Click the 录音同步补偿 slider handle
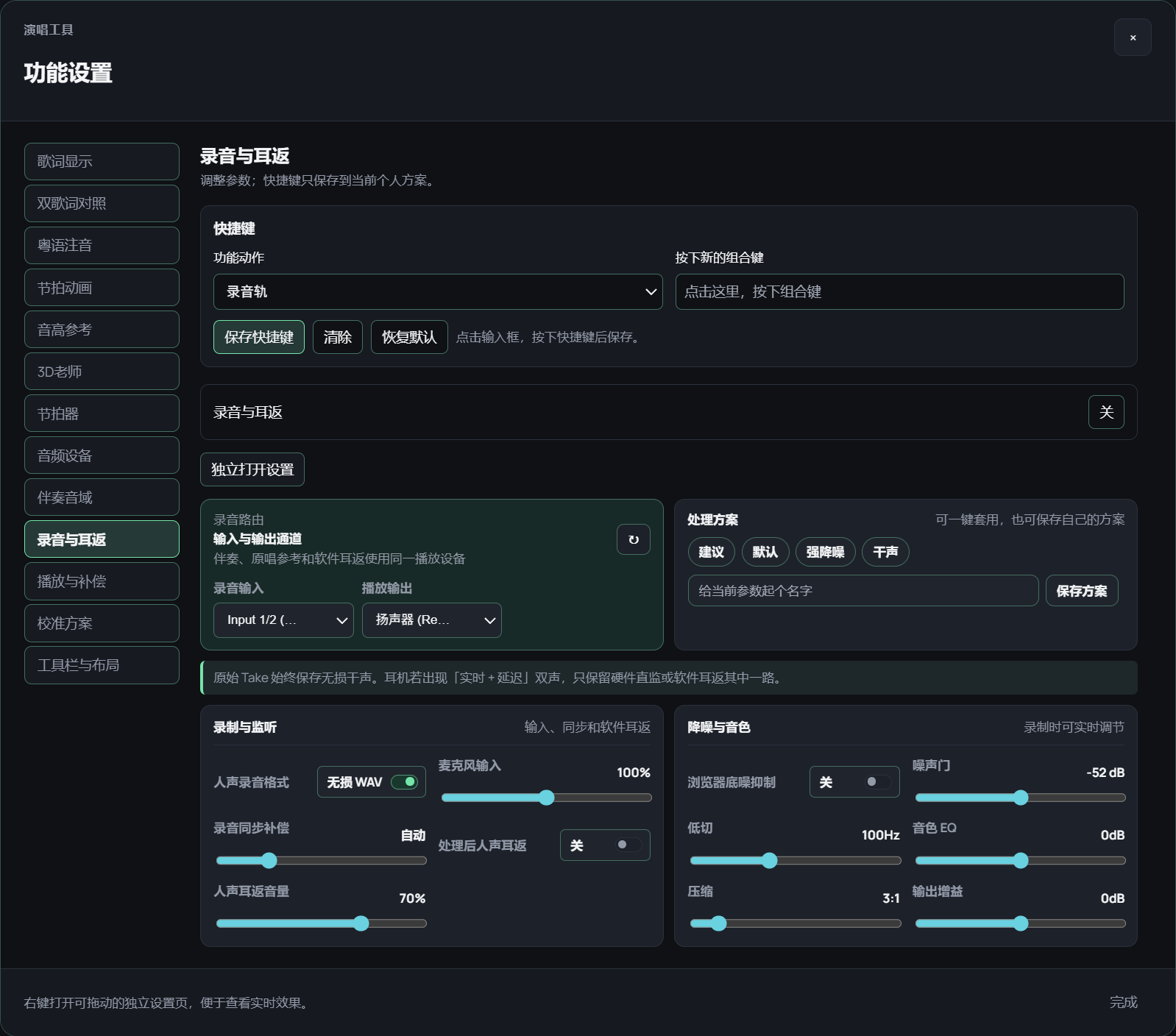 tap(269, 860)
